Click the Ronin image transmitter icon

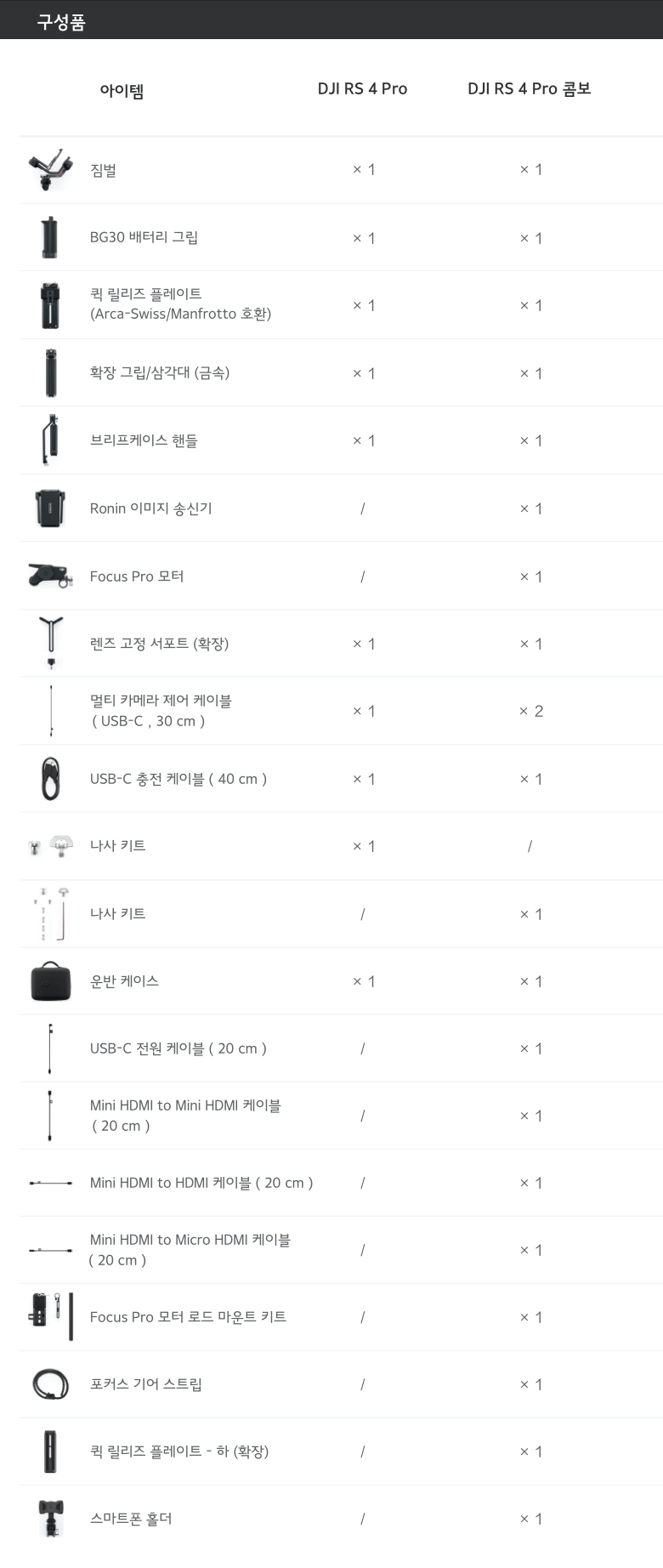point(50,508)
